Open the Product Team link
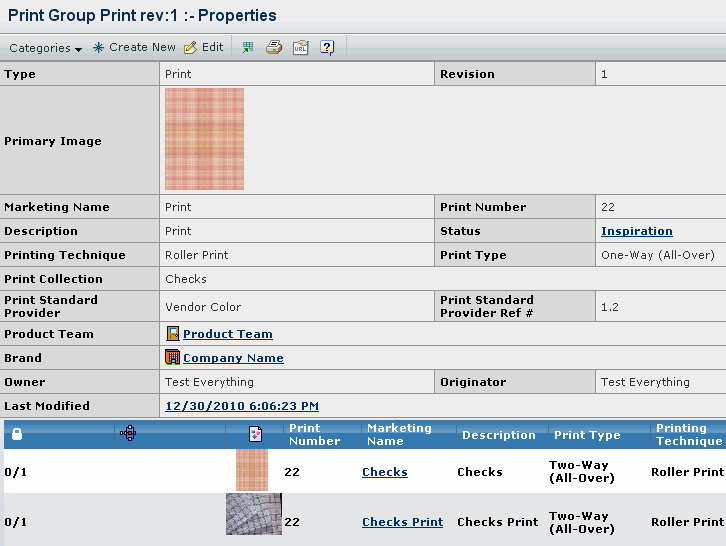Image resolution: width=726 pixels, height=546 pixels. point(228,334)
